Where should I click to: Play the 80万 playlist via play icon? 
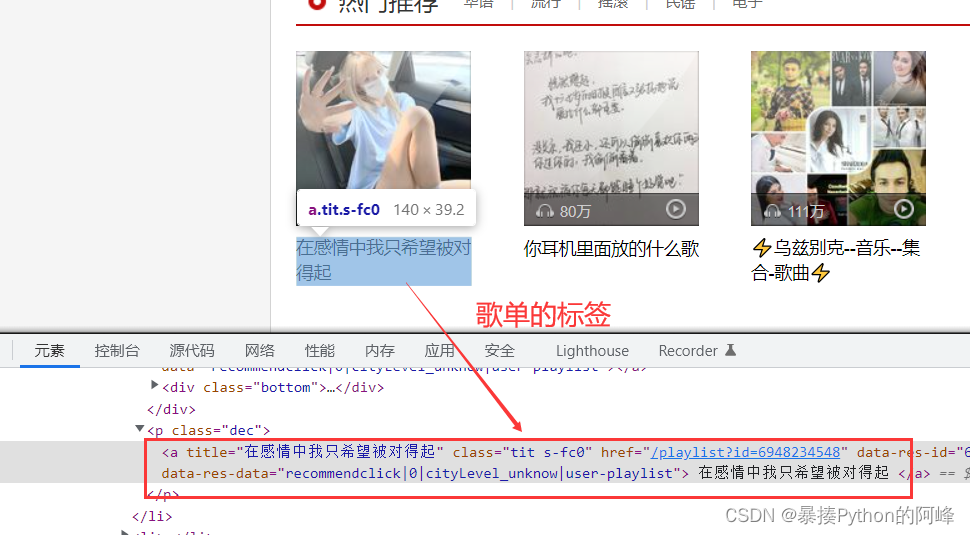[676, 210]
